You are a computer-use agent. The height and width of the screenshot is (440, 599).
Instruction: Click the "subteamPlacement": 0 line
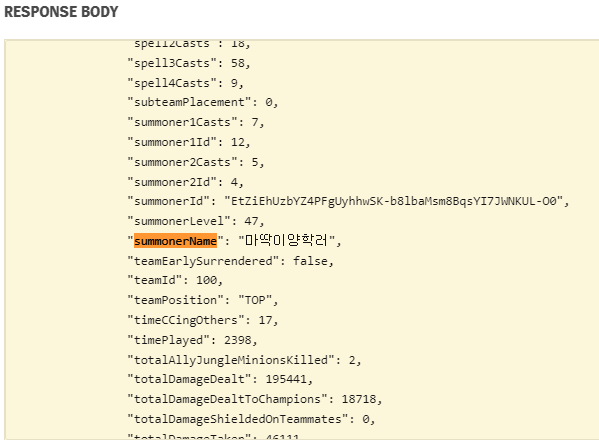[202, 102]
